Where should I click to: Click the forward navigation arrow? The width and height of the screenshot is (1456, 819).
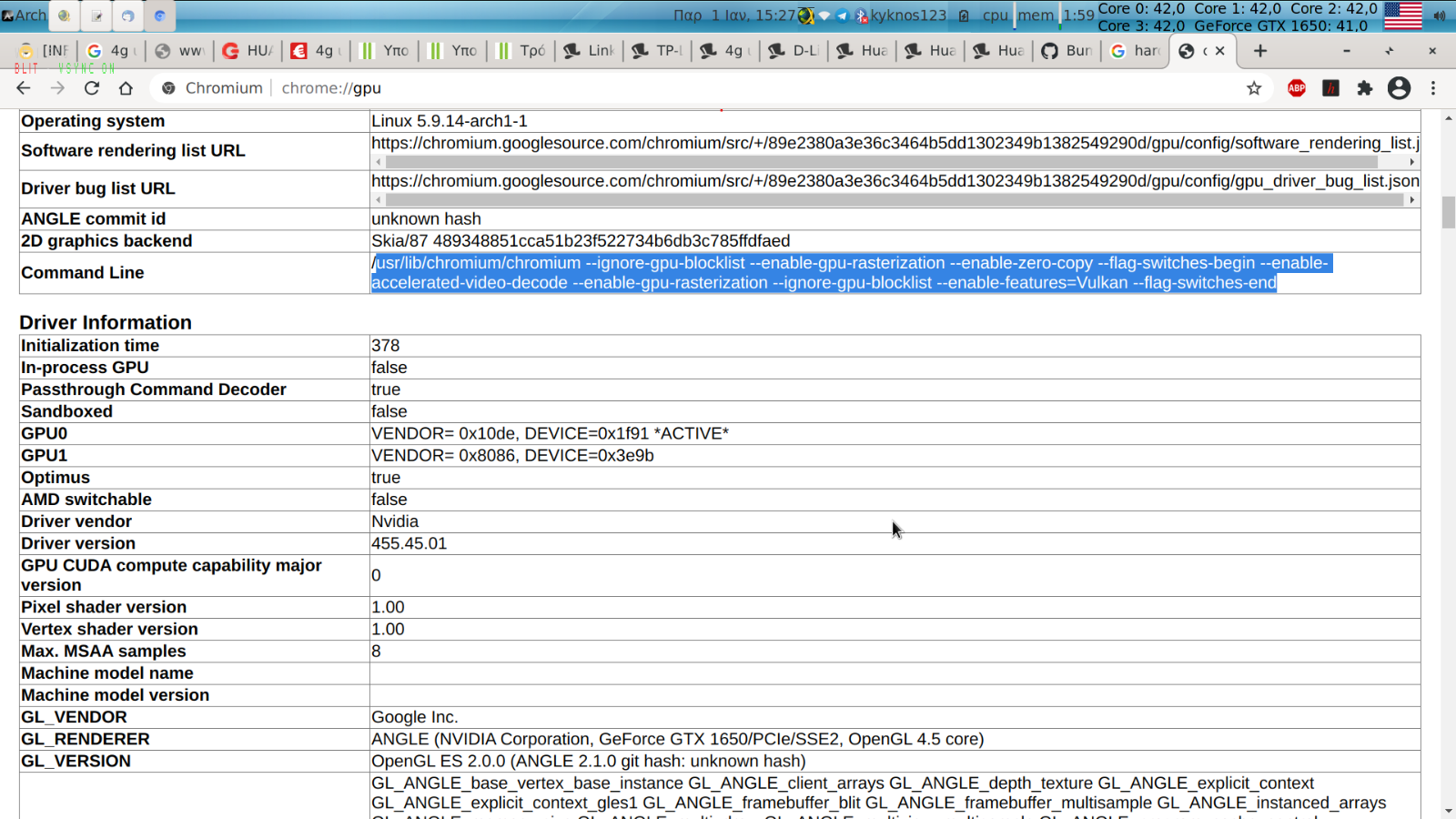pyautogui.click(x=57, y=88)
